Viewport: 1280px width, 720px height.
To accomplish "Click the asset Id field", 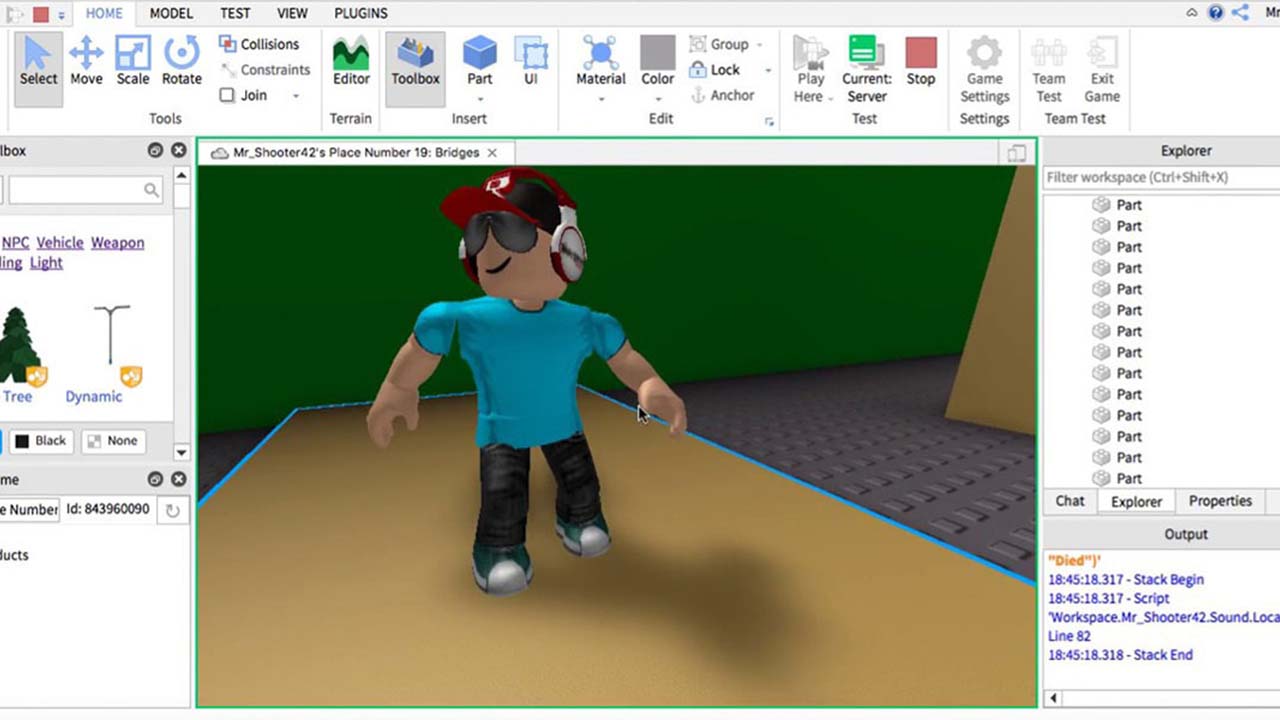I will [108, 509].
